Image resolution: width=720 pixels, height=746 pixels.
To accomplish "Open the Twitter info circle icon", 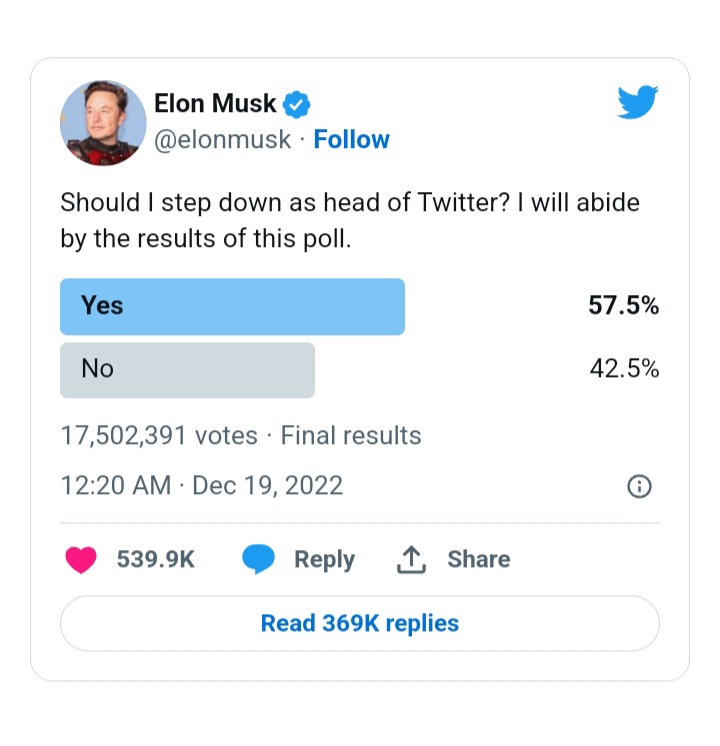I will [639, 486].
